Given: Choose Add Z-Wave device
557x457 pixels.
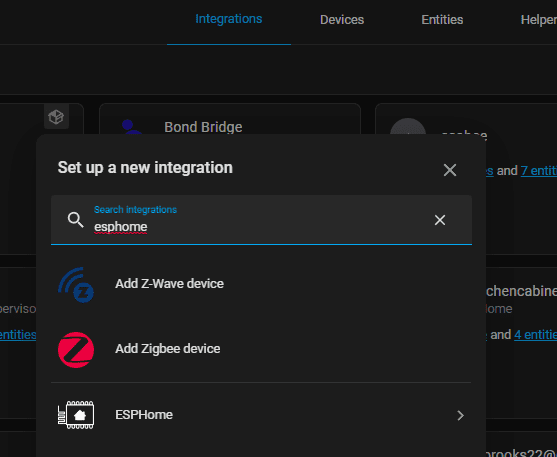Looking at the screenshot, I should (261, 284).
